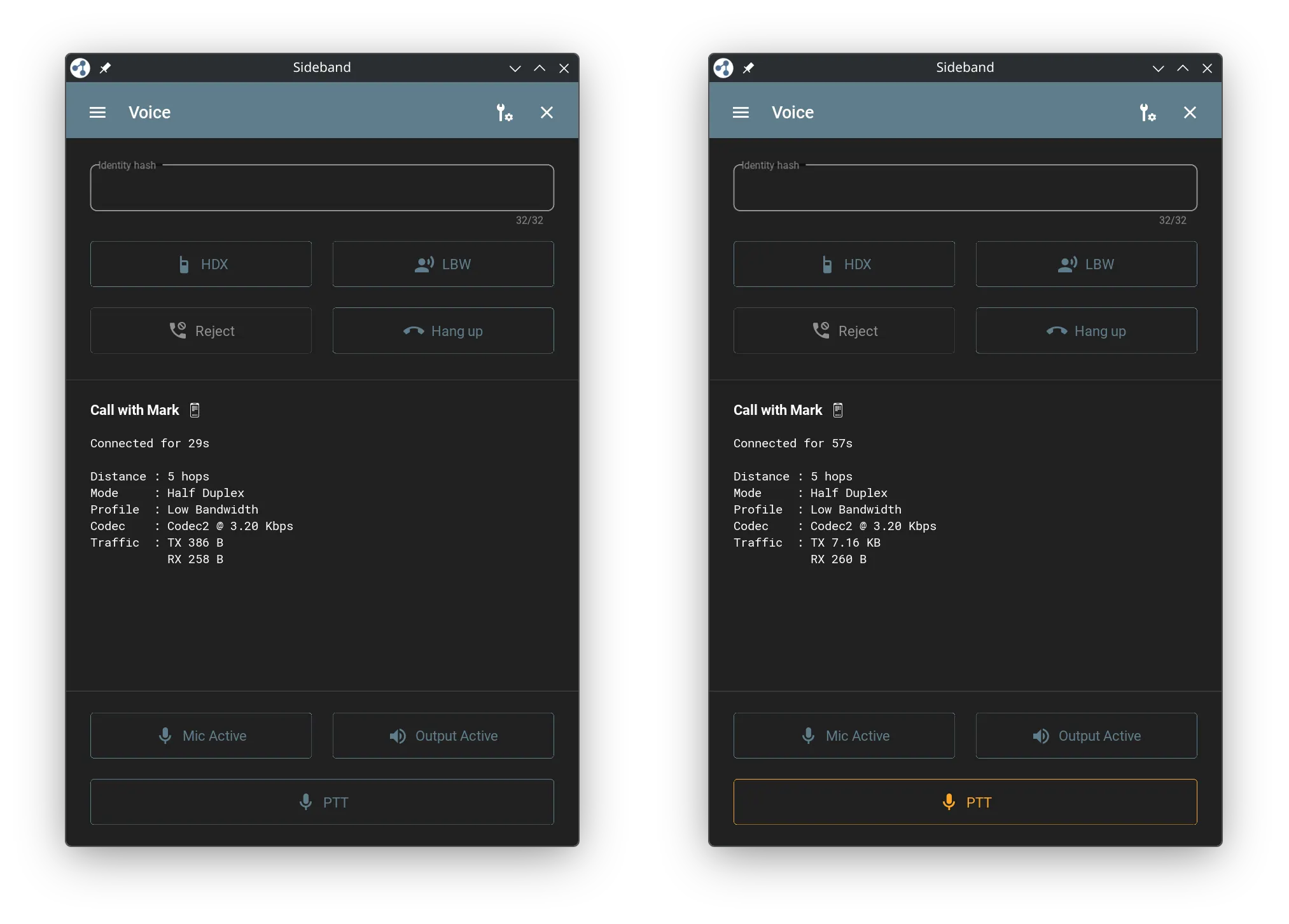Click 'Call with Mark' heading in right window
Screen dimensions: 1289x924
tap(778, 410)
